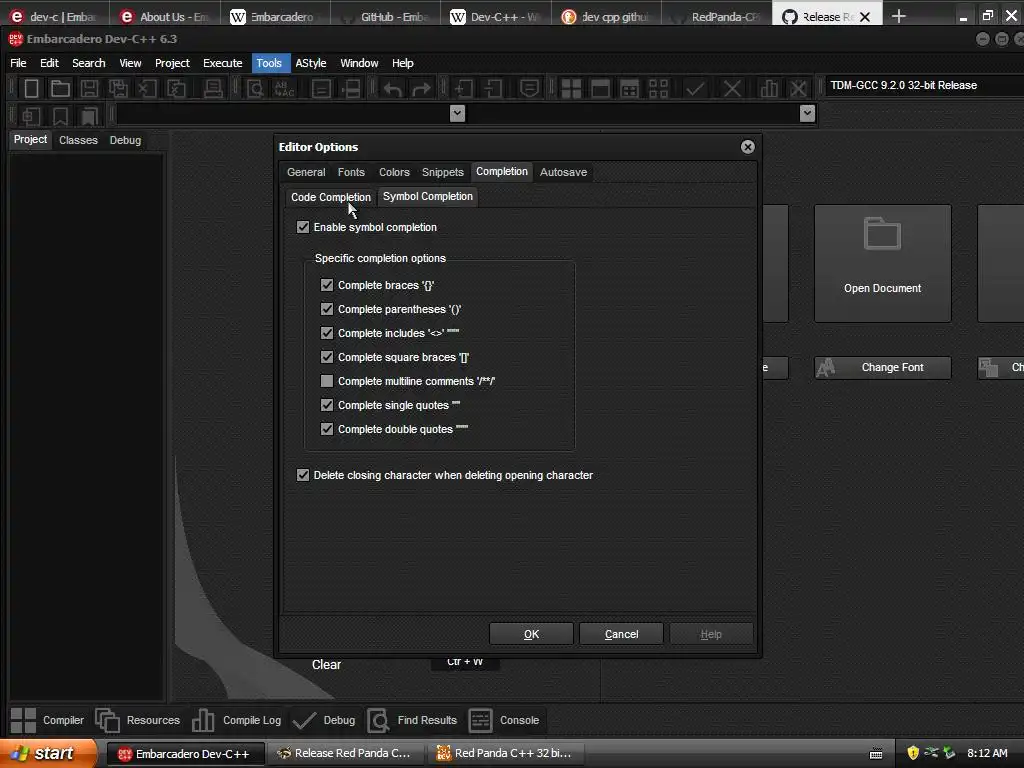Click the Print toolbar icon

213,88
